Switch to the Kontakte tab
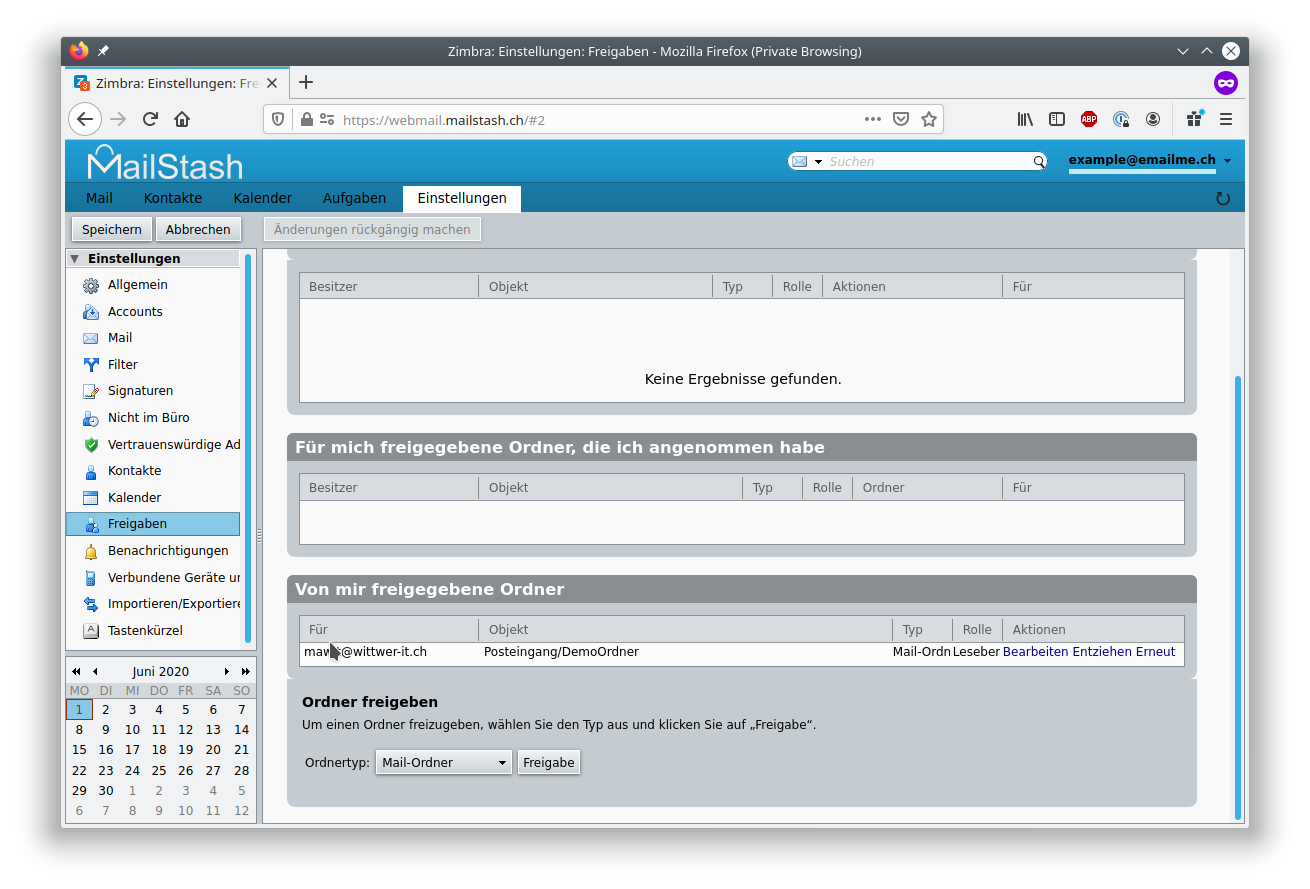 [173, 198]
